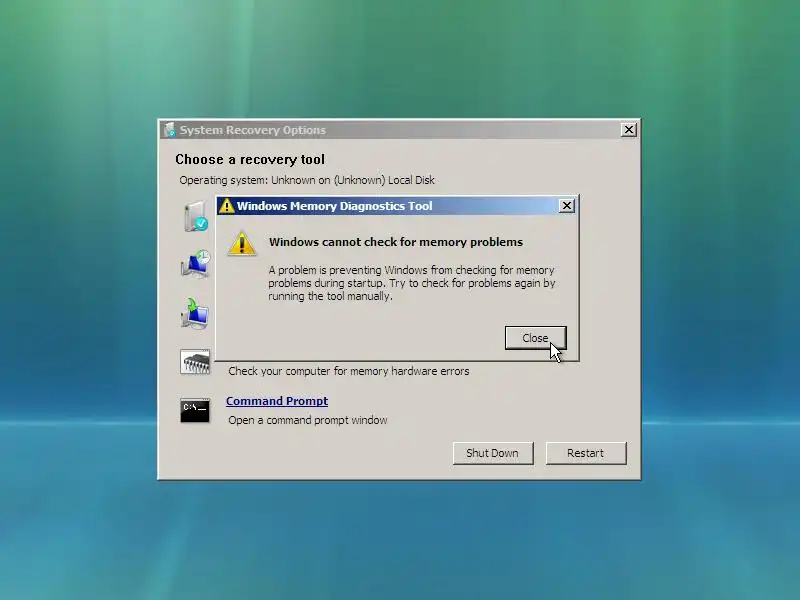The width and height of the screenshot is (800, 600).
Task: Click the Restart button
Action: (x=586, y=453)
